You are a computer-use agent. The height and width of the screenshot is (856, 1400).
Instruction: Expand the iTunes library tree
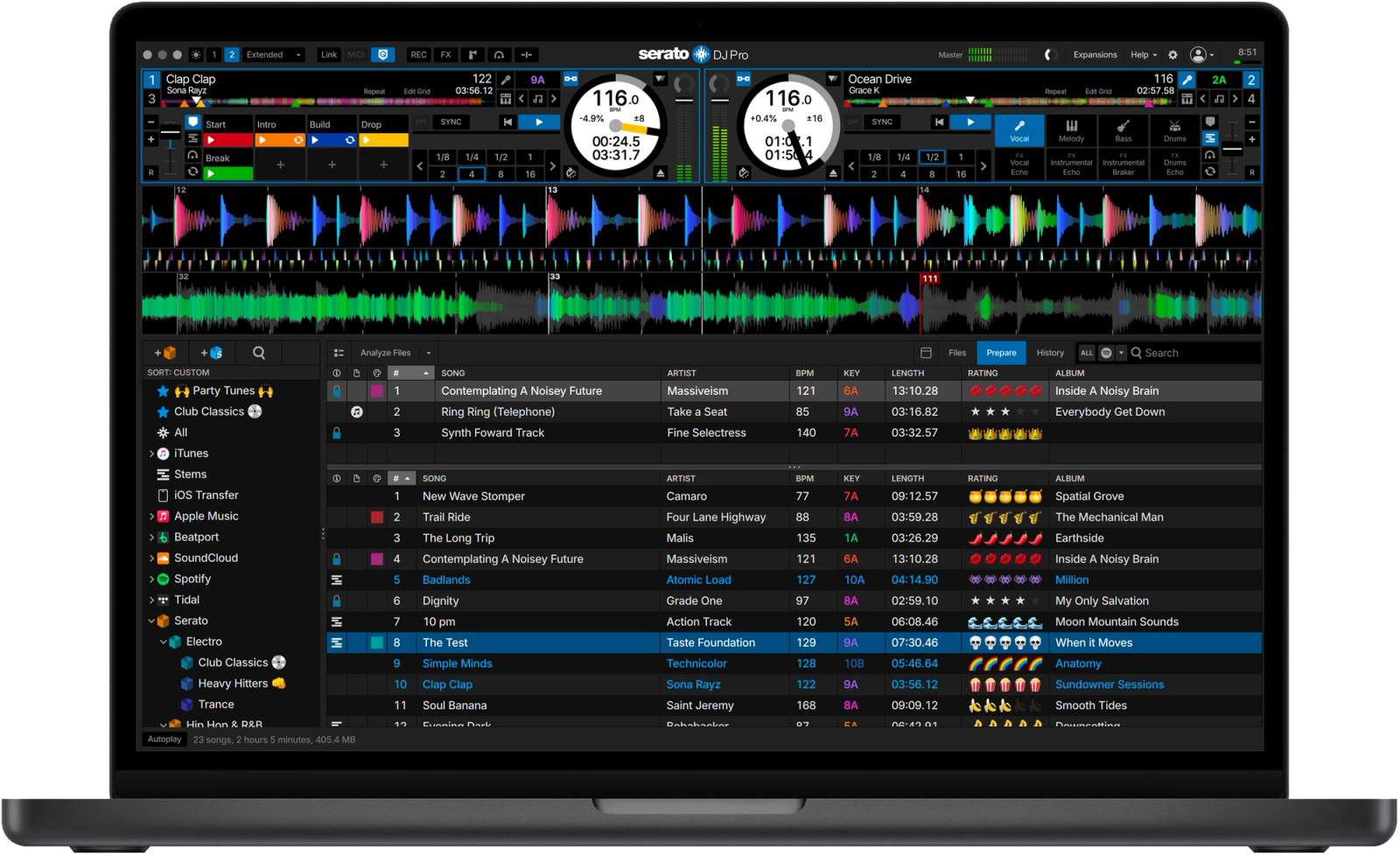pyautogui.click(x=151, y=454)
